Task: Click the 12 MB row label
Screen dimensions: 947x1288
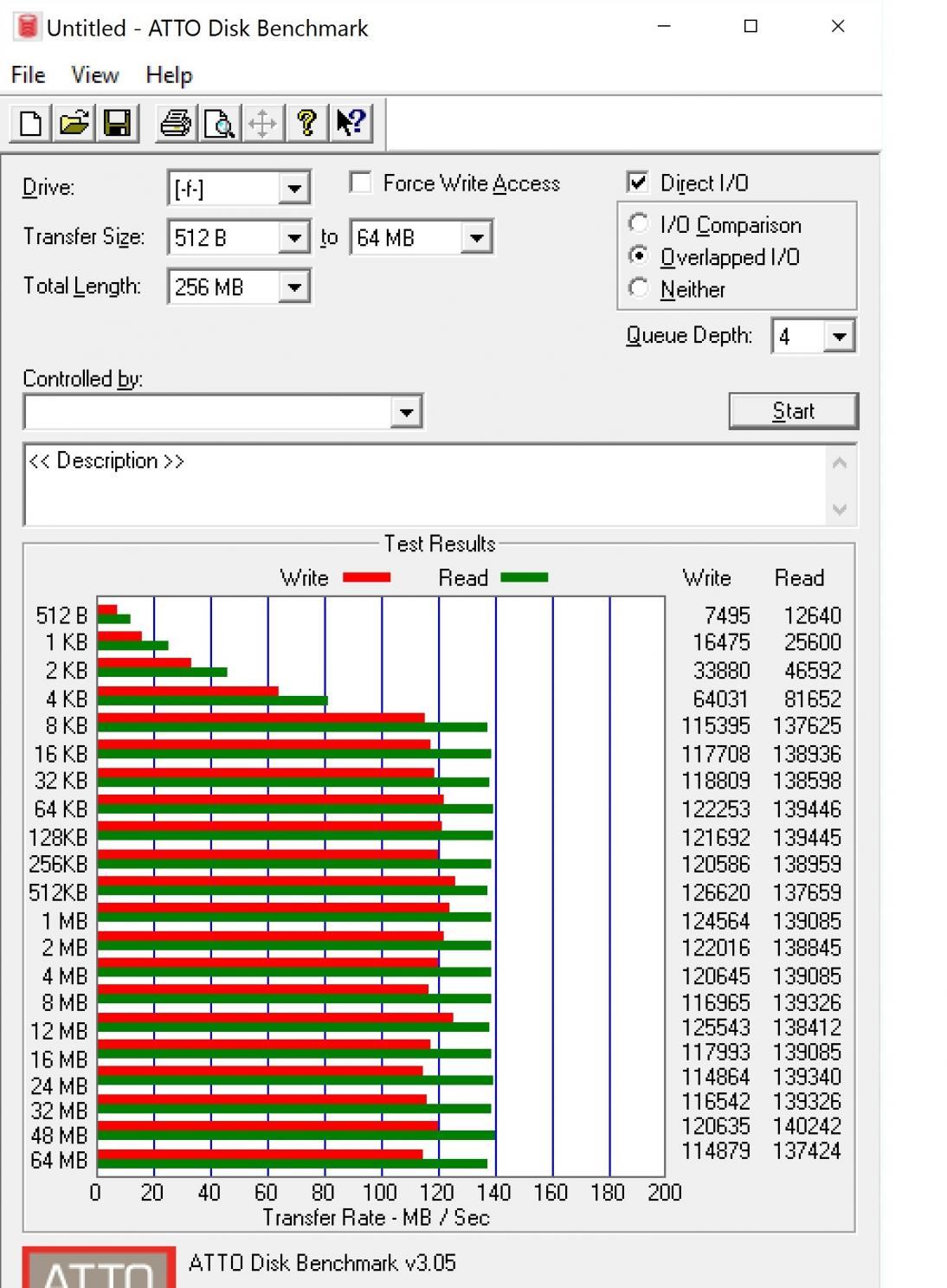Action: pyautogui.click(x=59, y=1032)
